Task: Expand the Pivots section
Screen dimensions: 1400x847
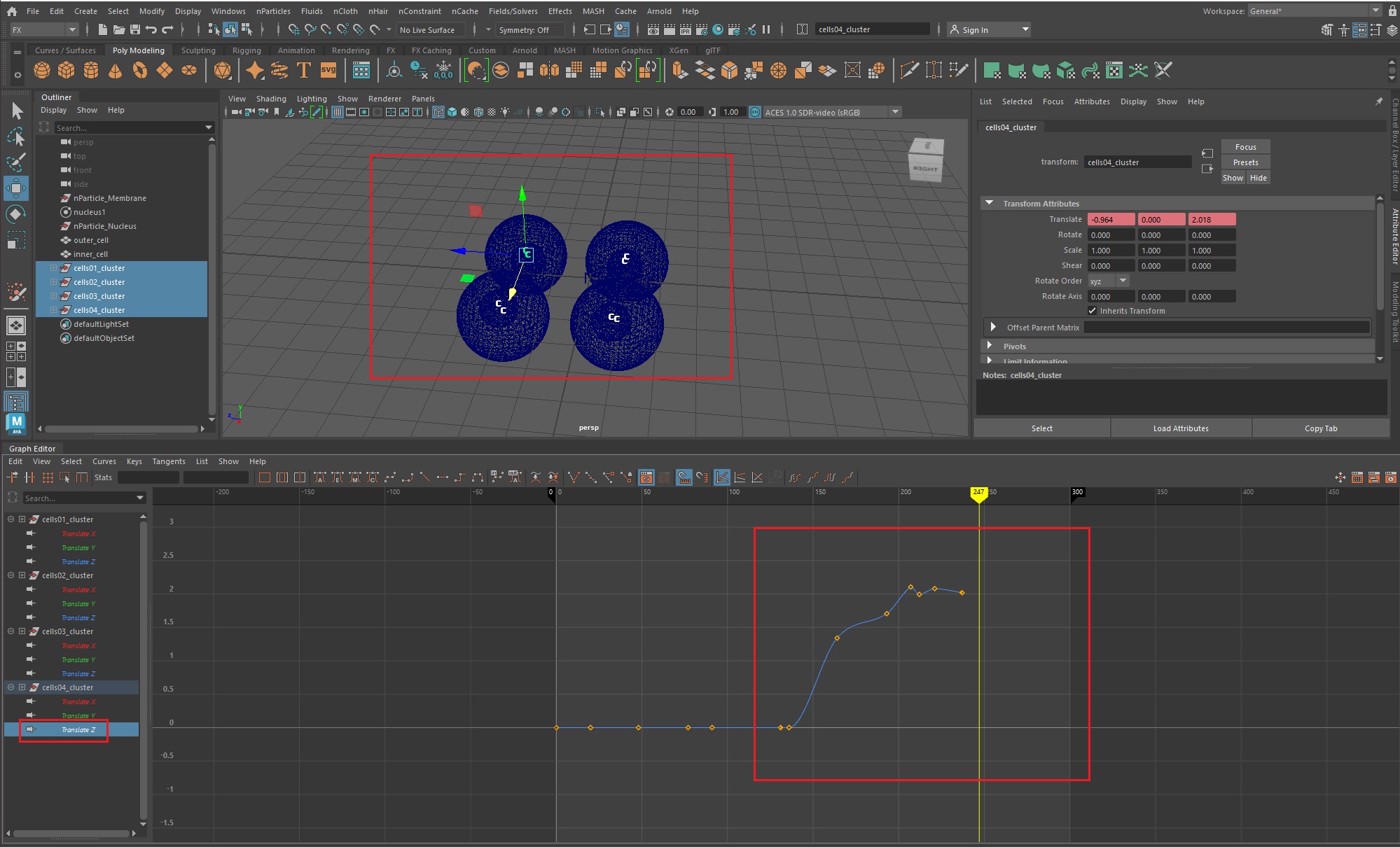Action: tap(990, 346)
